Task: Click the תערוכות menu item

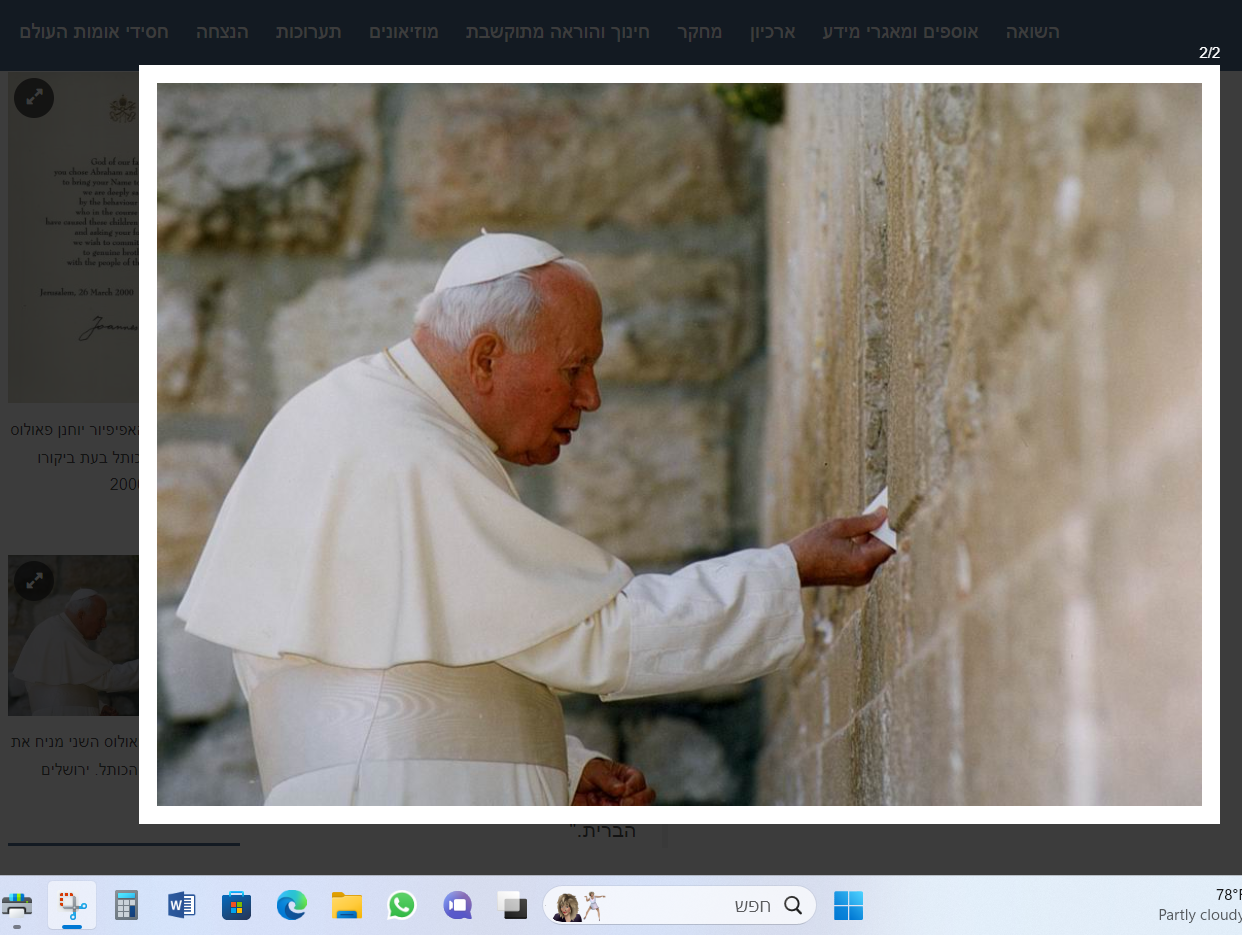Action: click(x=310, y=32)
